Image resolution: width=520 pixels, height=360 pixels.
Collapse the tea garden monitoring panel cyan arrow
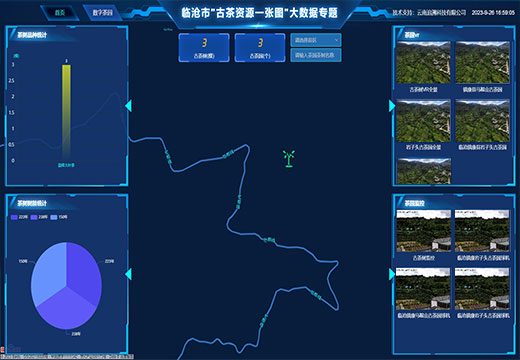392,274
